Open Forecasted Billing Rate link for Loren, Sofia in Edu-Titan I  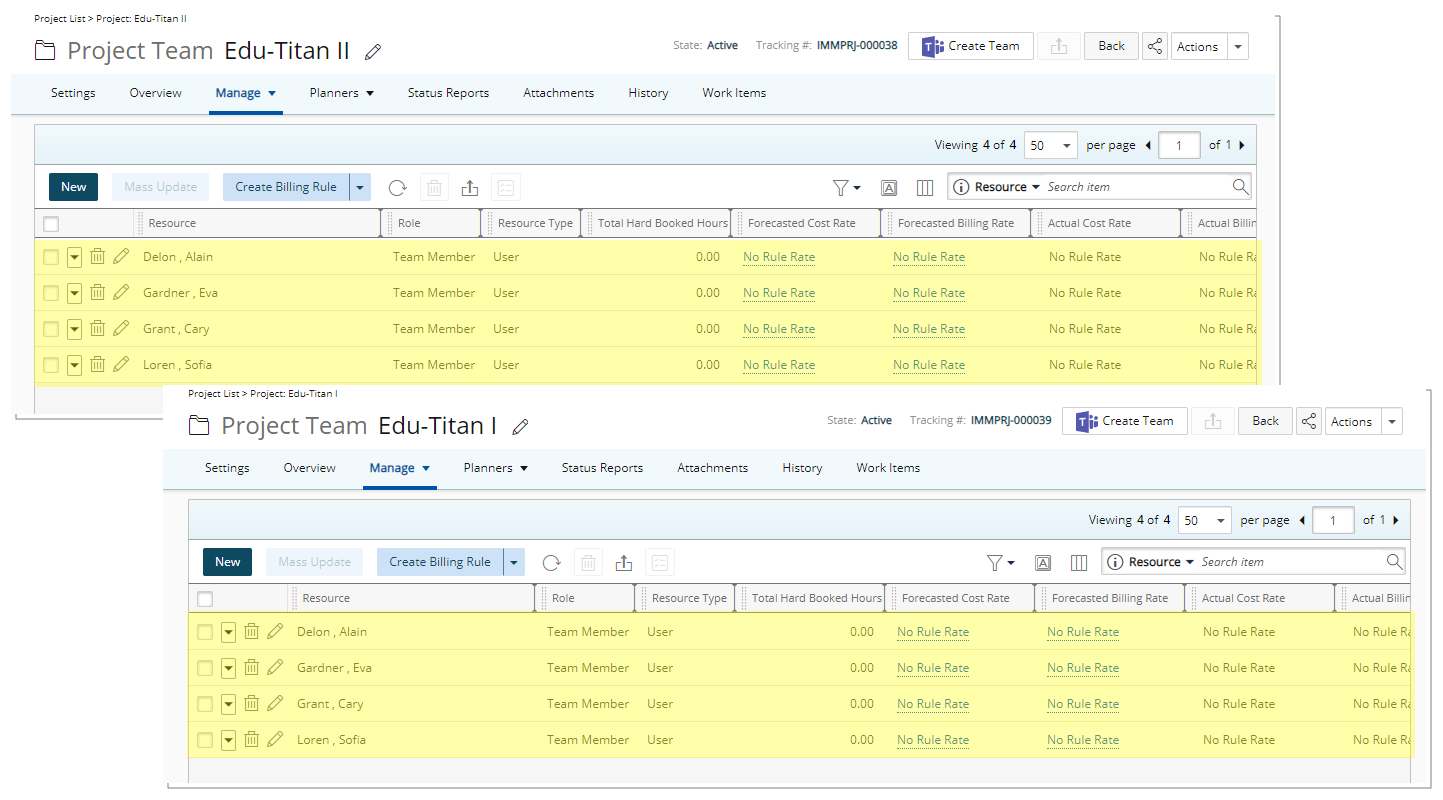[1083, 740]
